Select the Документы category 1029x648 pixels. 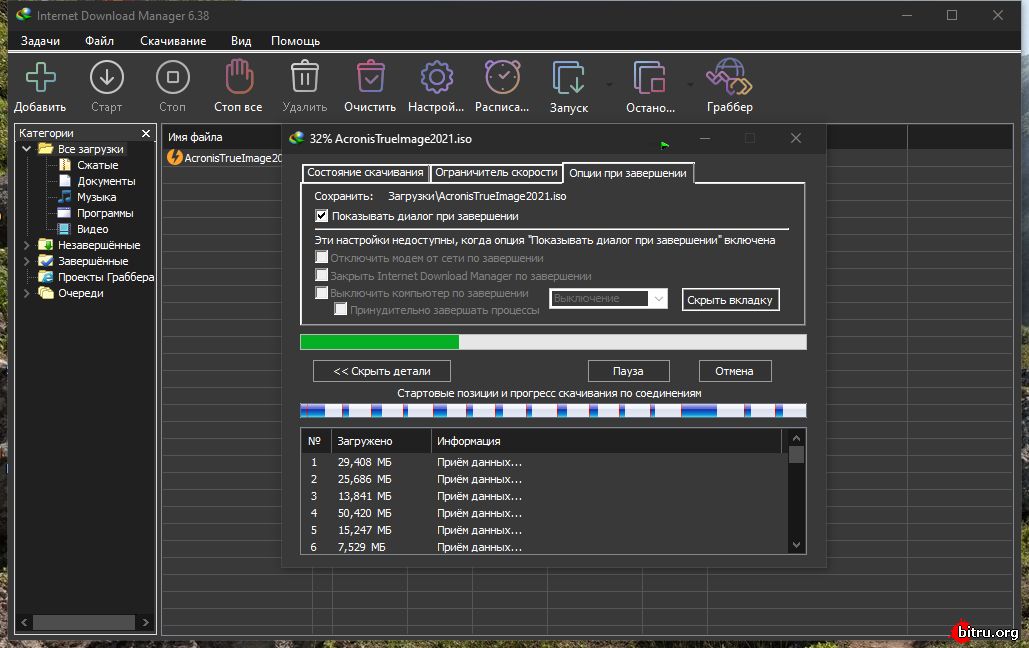pos(106,181)
